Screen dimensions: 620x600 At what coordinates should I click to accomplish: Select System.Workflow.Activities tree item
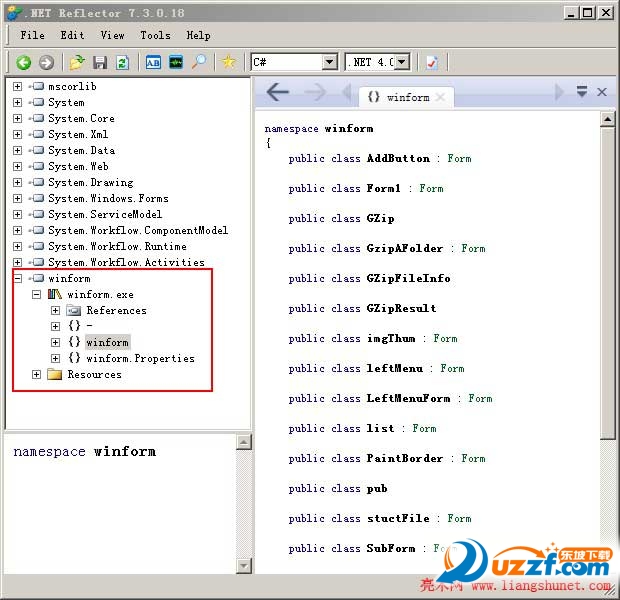126,262
